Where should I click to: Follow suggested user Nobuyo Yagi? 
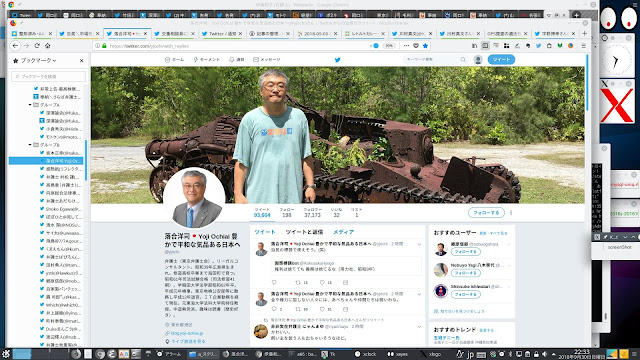(465, 273)
